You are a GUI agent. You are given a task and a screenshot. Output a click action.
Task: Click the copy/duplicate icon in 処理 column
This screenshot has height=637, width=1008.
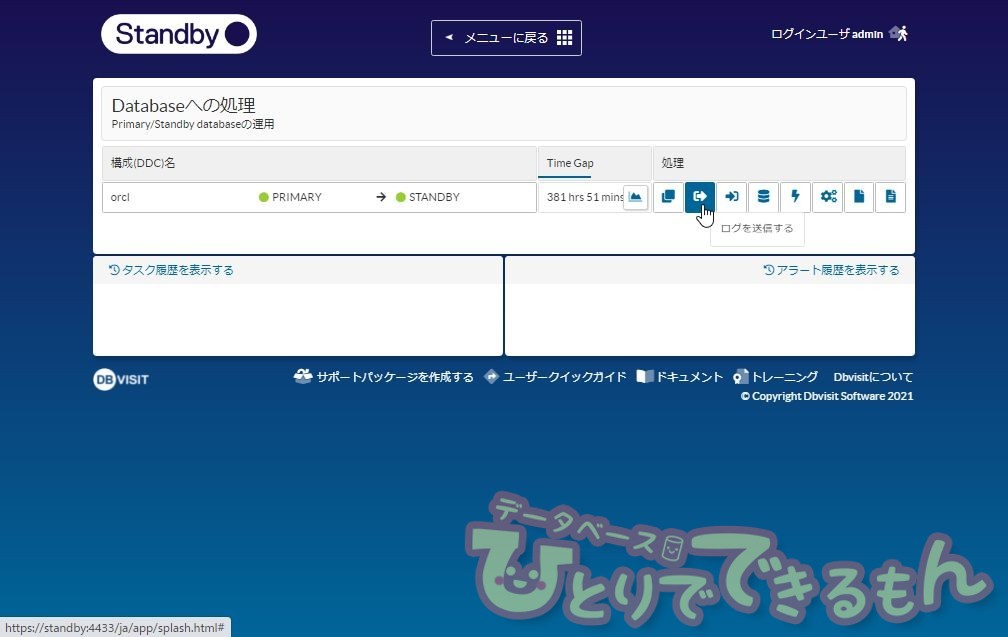click(x=668, y=197)
